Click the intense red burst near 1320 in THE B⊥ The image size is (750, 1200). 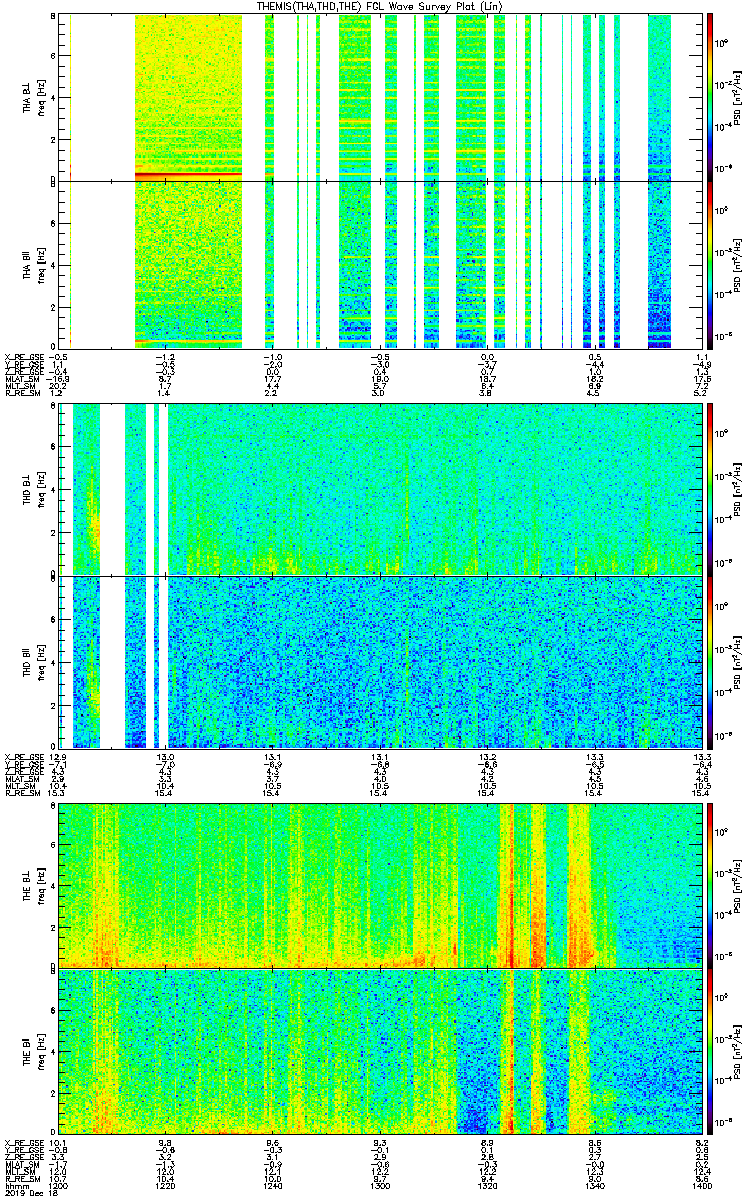click(509, 885)
